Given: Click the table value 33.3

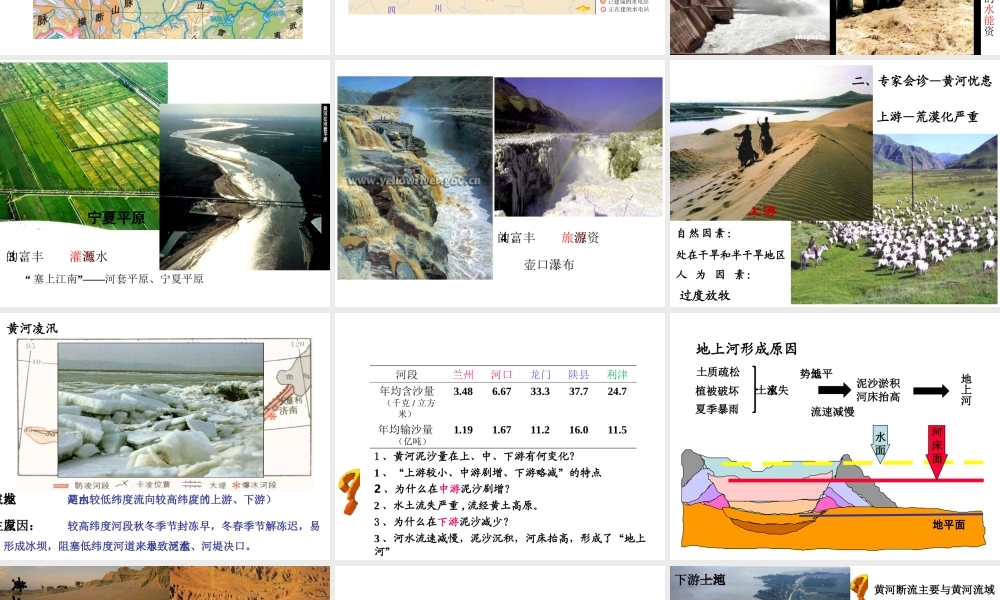Looking at the screenshot, I should point(540,391).
